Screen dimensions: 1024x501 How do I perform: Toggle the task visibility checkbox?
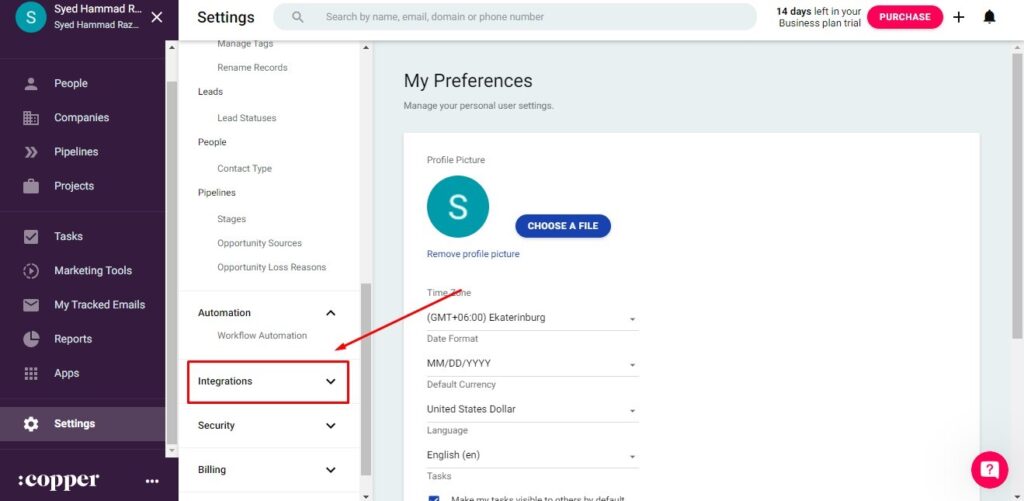434,498
